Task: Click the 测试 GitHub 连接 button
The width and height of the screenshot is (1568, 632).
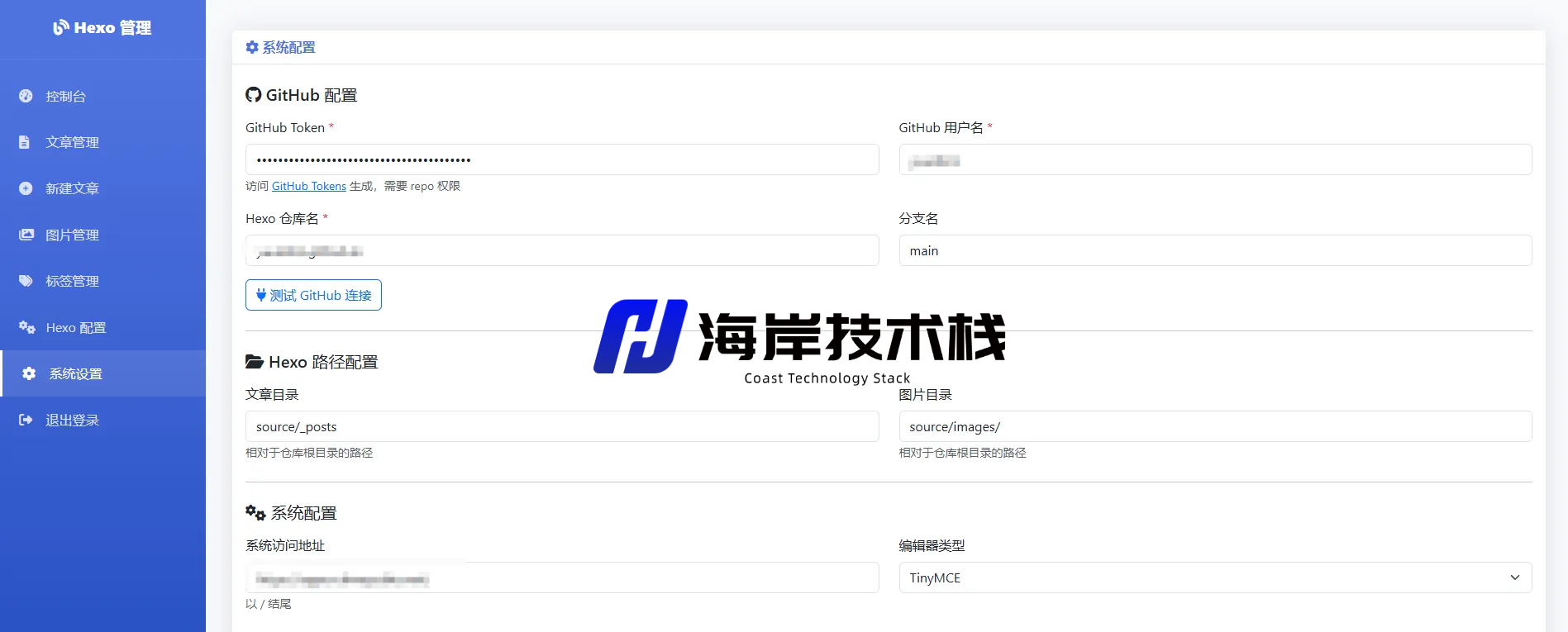Action: coord(313,295)
